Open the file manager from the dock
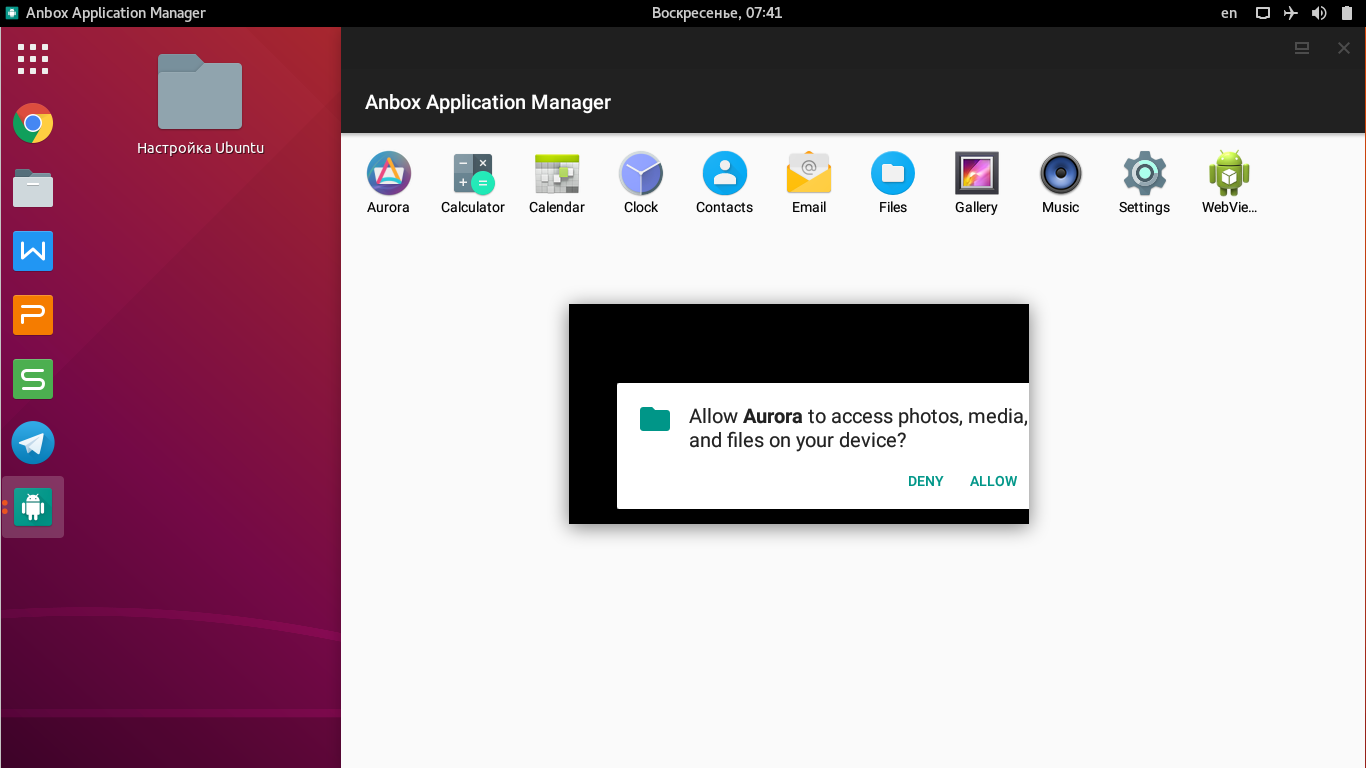Viewport: 1366px width, 768px height. click(x=33, y=187)
